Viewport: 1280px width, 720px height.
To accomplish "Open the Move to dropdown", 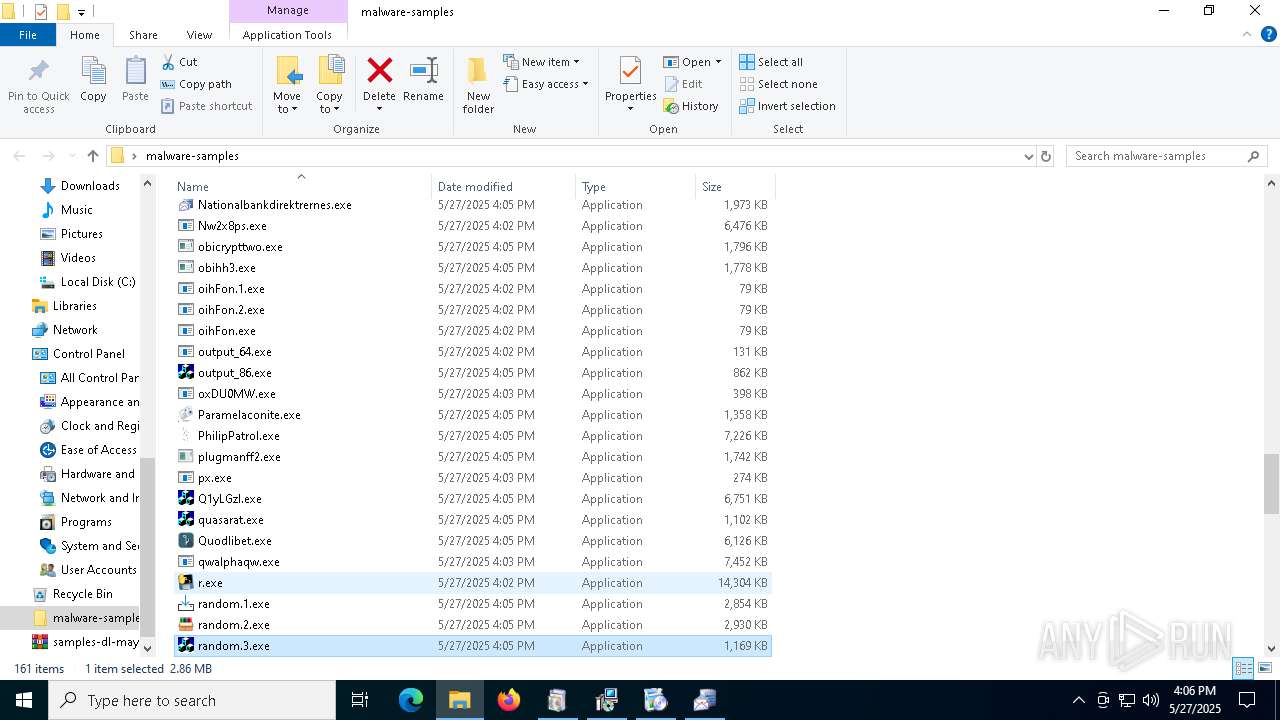I will coord(287,103).
